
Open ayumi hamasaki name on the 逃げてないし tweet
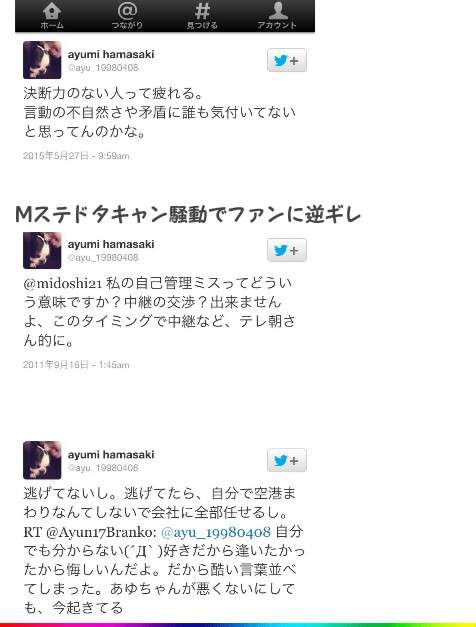point(111,455)
